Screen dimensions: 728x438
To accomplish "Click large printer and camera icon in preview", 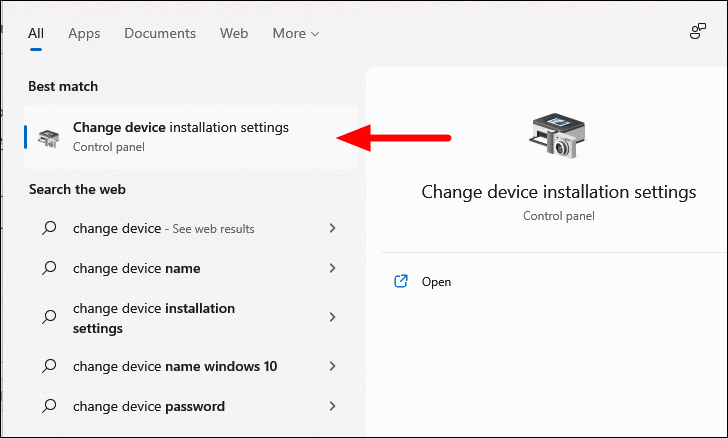I will [x=557, y=135].
